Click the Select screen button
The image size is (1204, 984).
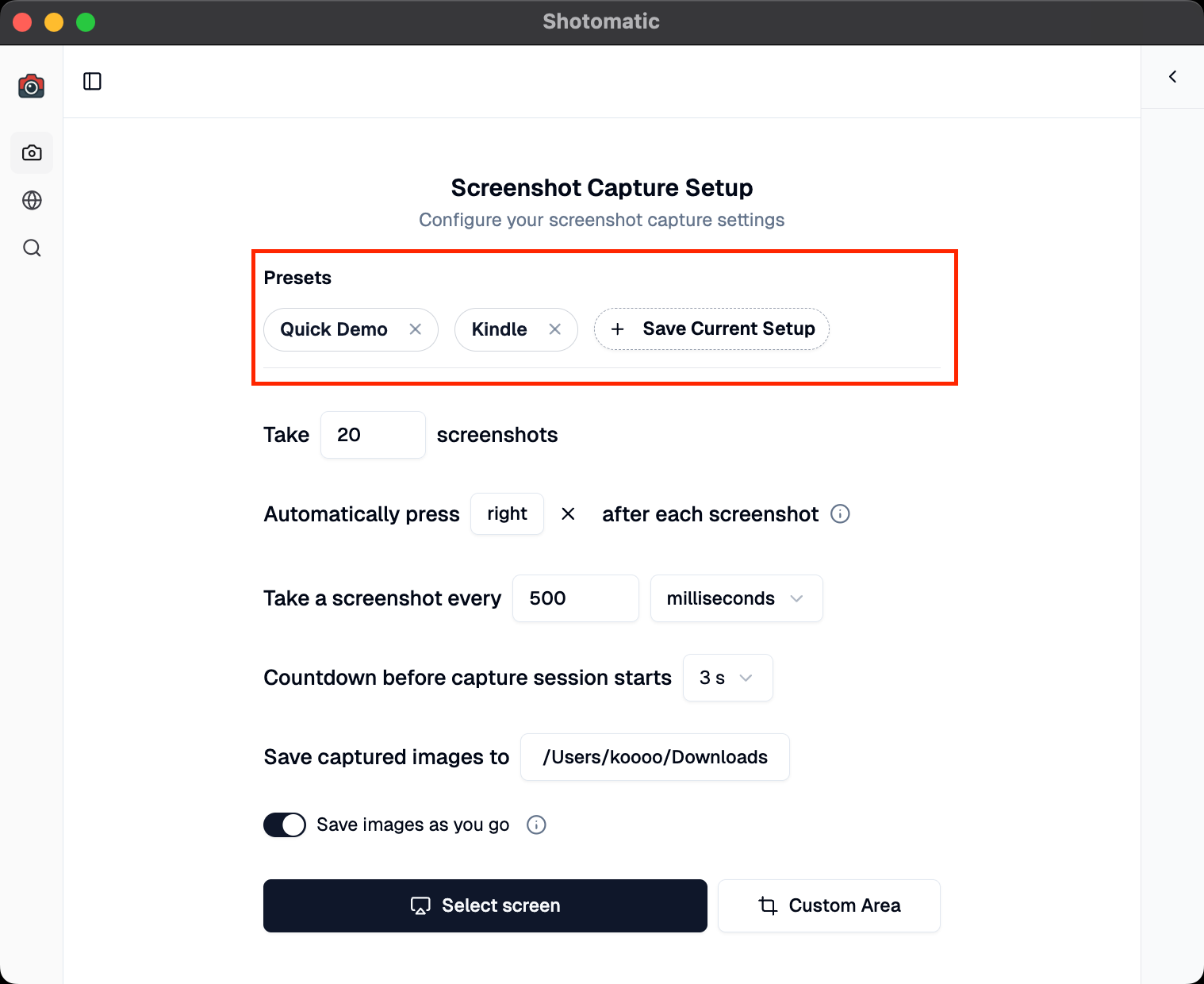485,905
